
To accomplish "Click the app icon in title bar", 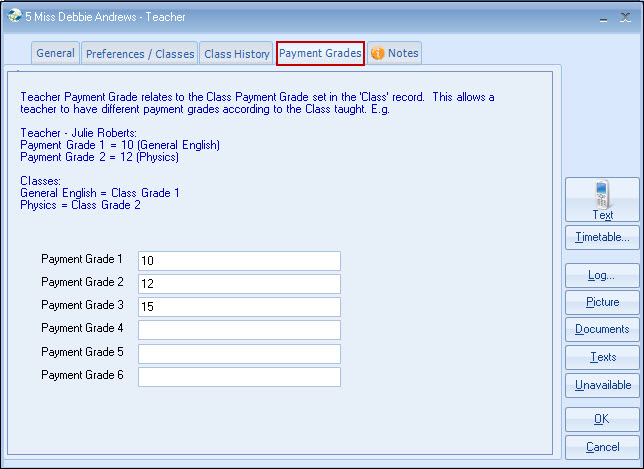I will 14,17.
